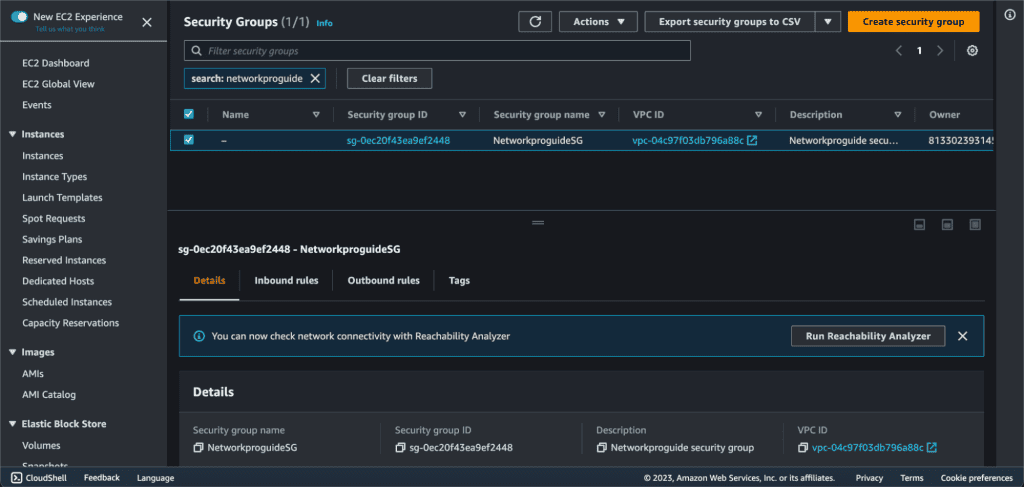Remove the networkproguide search filter
1024x487 pixels.
pos(315,78)
